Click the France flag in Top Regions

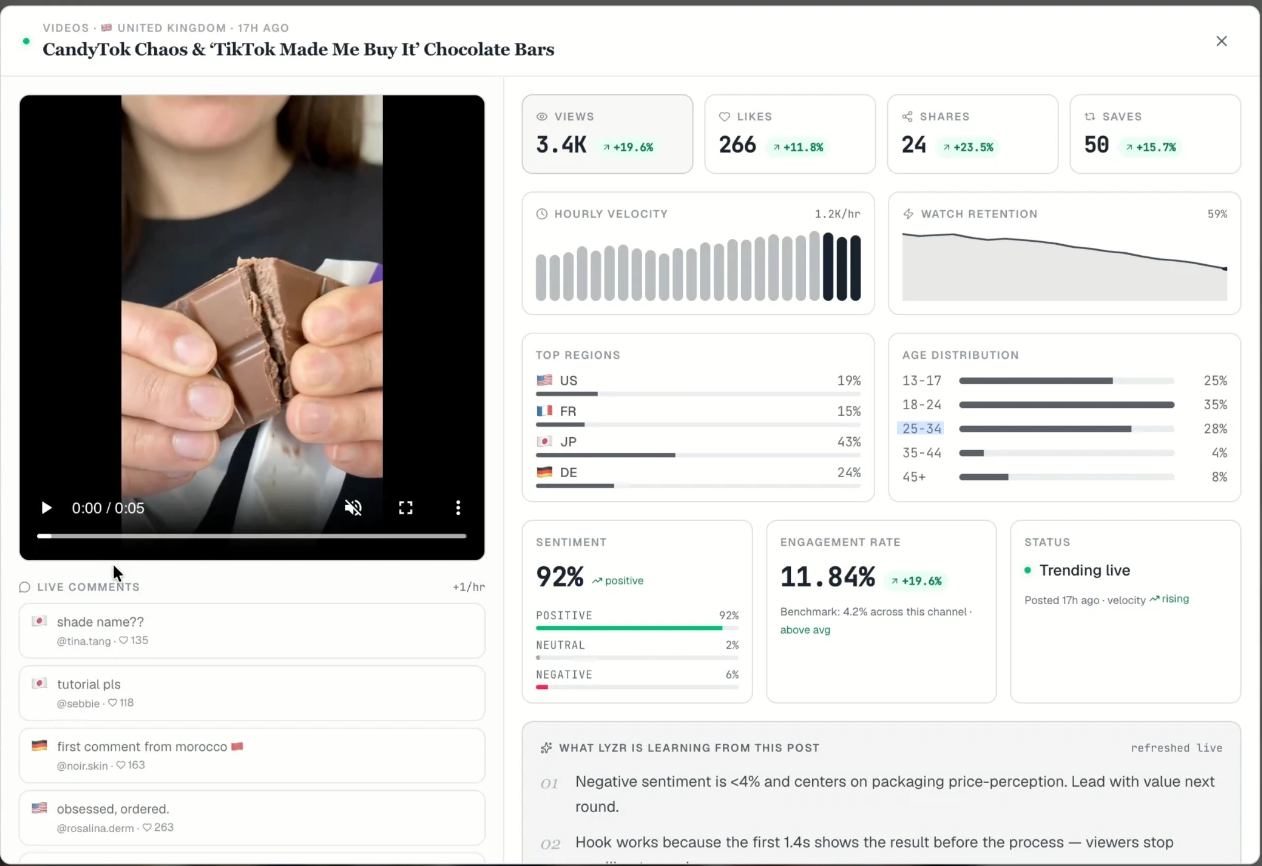pos(544,411)
